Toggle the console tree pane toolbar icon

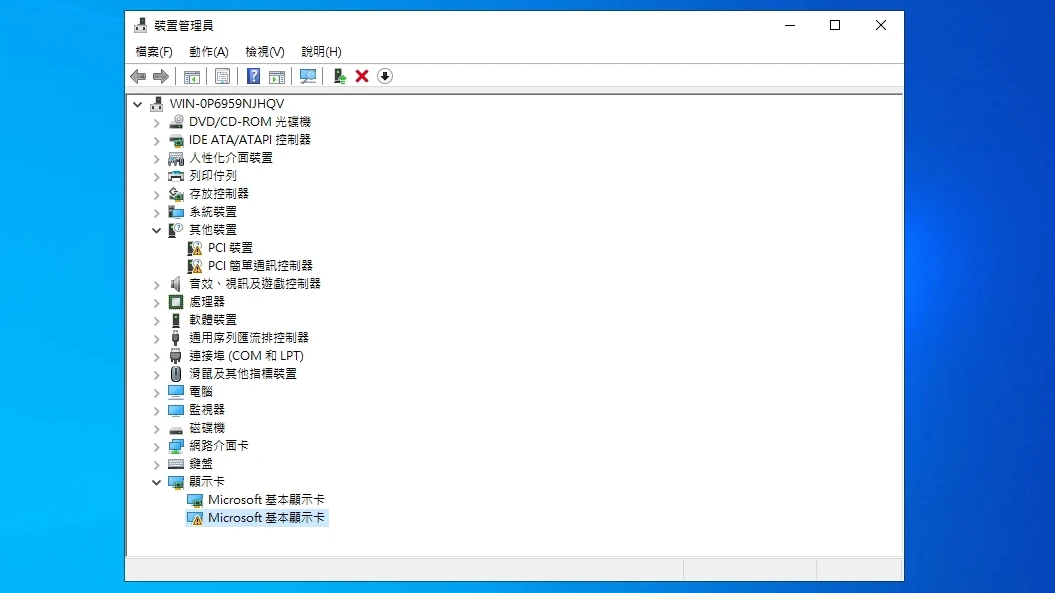click(192, 77)
